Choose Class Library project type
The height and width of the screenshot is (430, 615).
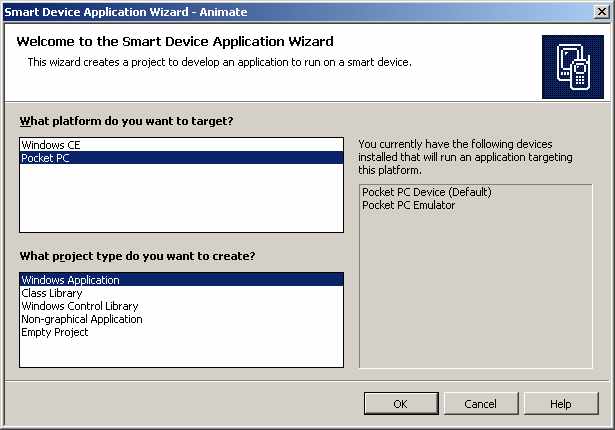[51, 294]
